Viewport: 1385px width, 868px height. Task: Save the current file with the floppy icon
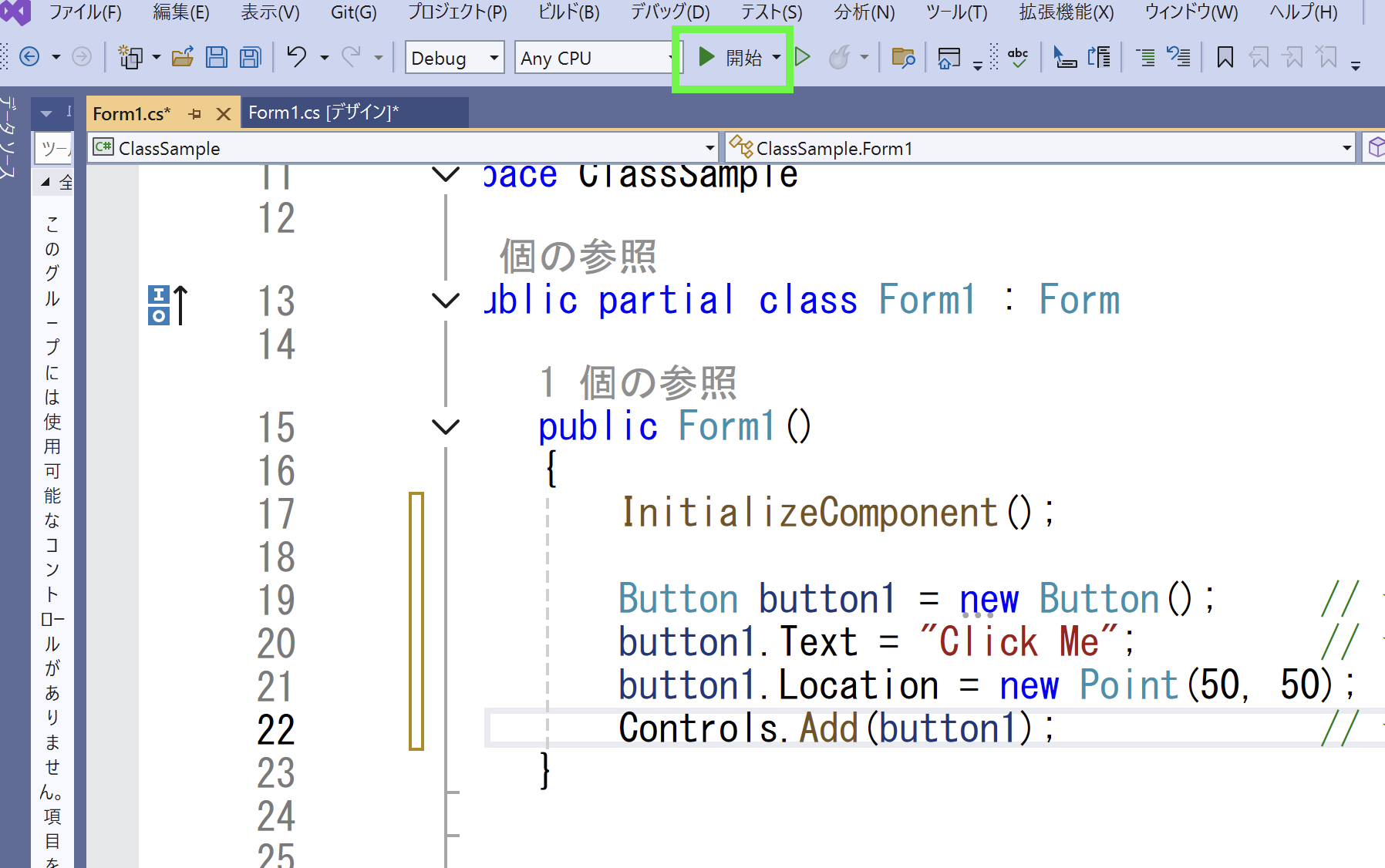[x=217, y=57]
